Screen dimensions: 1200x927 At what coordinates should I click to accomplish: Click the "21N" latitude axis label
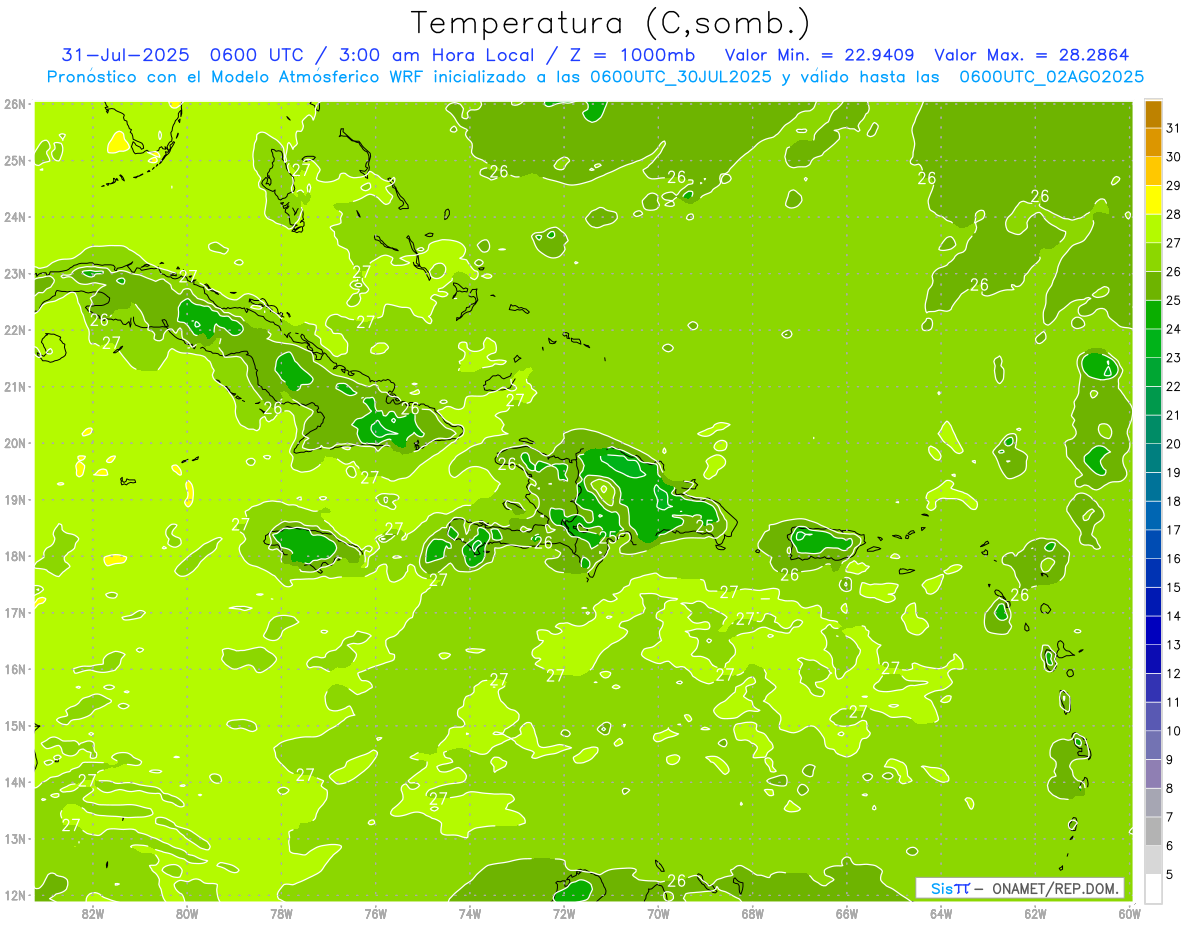tap(15, 386)
